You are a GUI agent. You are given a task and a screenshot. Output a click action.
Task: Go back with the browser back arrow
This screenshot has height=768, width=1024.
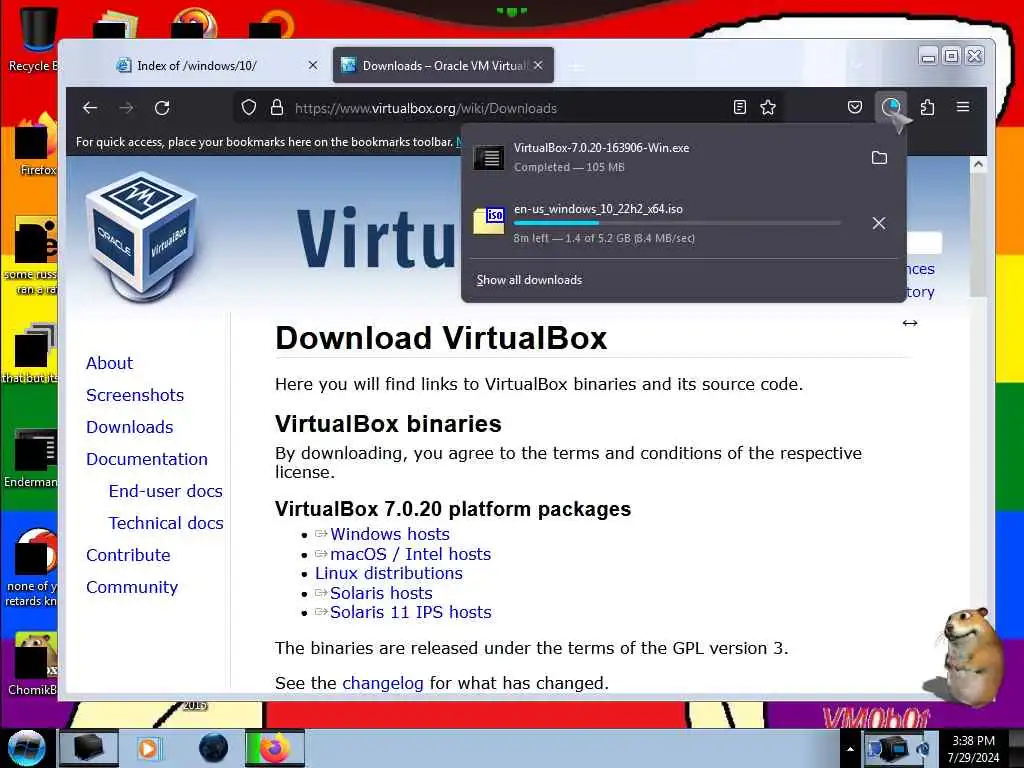(x=90, y=108)
